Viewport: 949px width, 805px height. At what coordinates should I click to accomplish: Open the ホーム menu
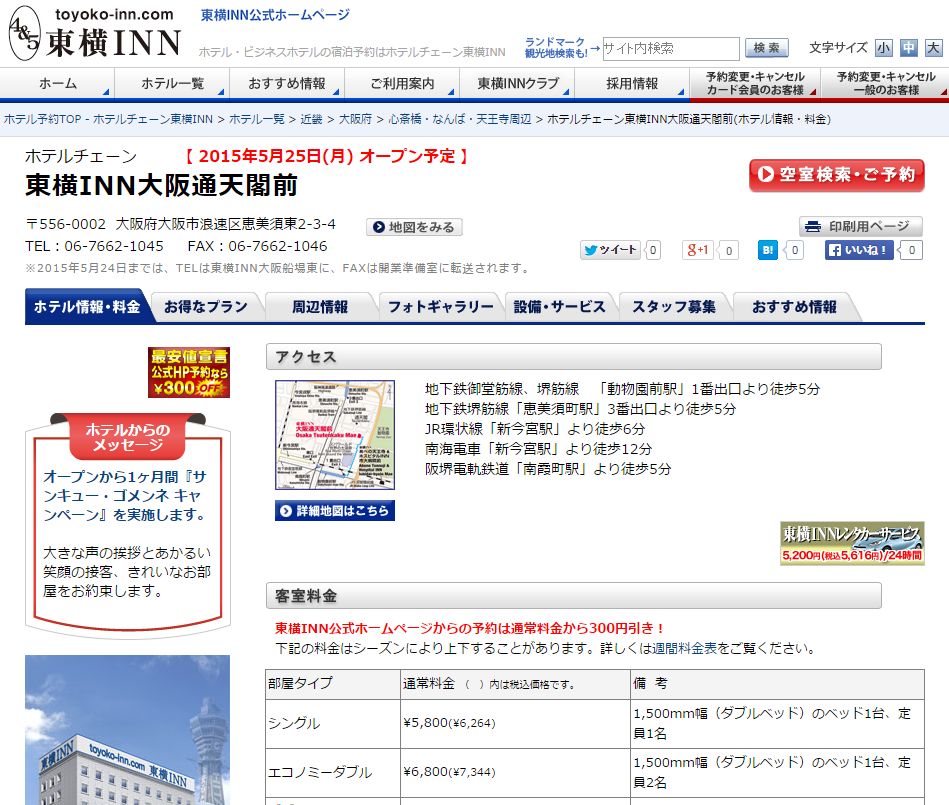57,84
